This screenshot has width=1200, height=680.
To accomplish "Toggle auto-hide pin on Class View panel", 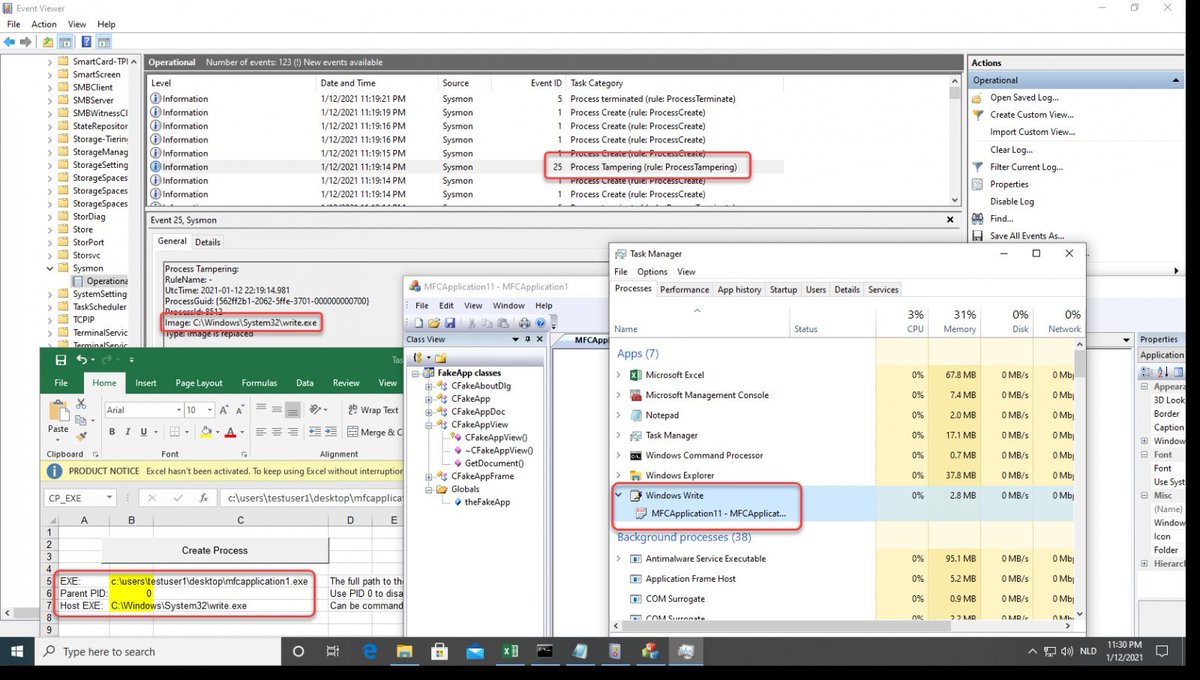I will tap(528, 338).
